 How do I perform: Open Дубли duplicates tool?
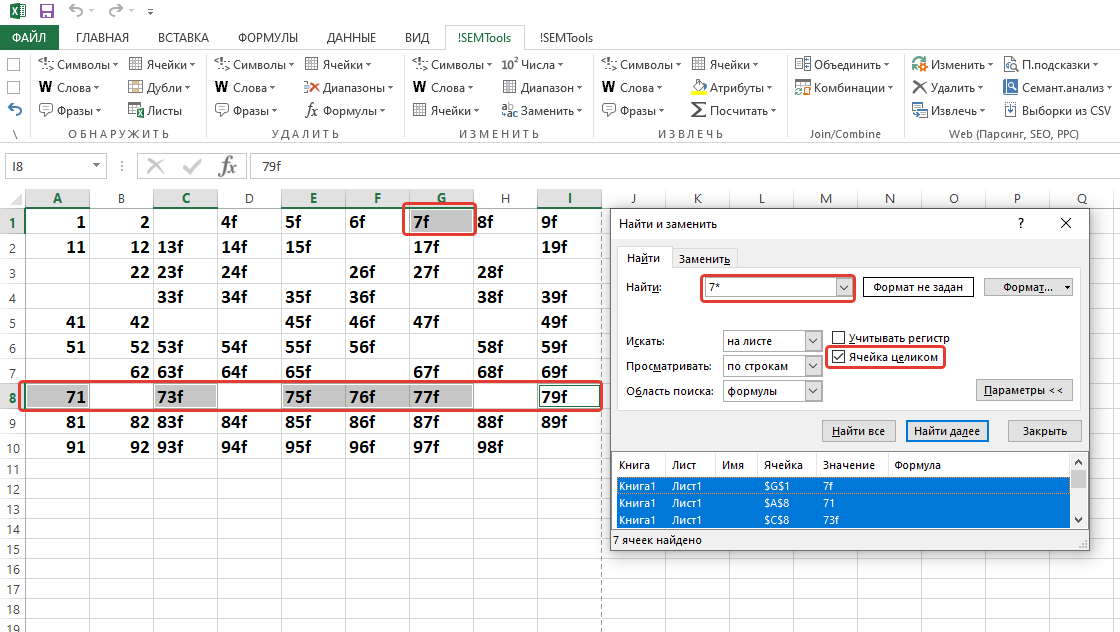pyautogui.click(x=159, y=87)
